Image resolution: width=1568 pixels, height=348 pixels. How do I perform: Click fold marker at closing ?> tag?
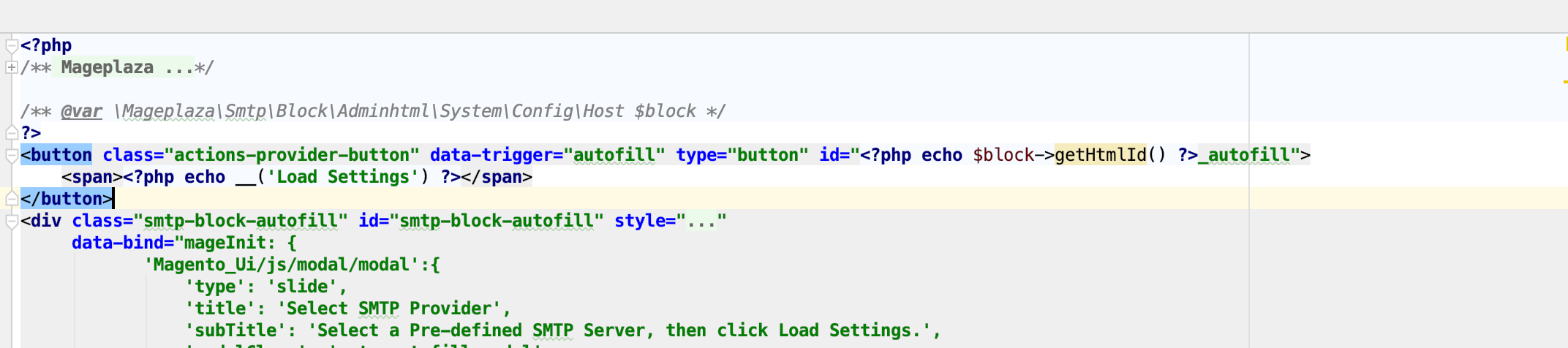(11, 133)
